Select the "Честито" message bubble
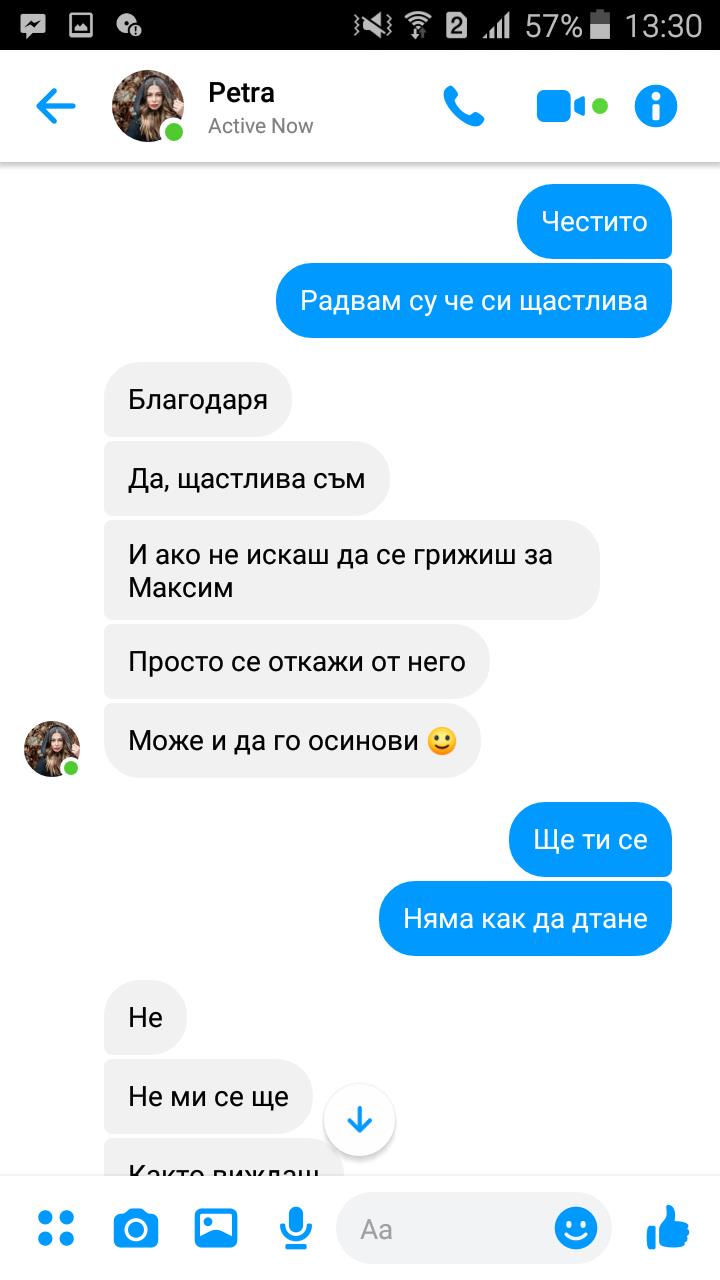Viewport: 720px width, 1280px height. point(594,221)
